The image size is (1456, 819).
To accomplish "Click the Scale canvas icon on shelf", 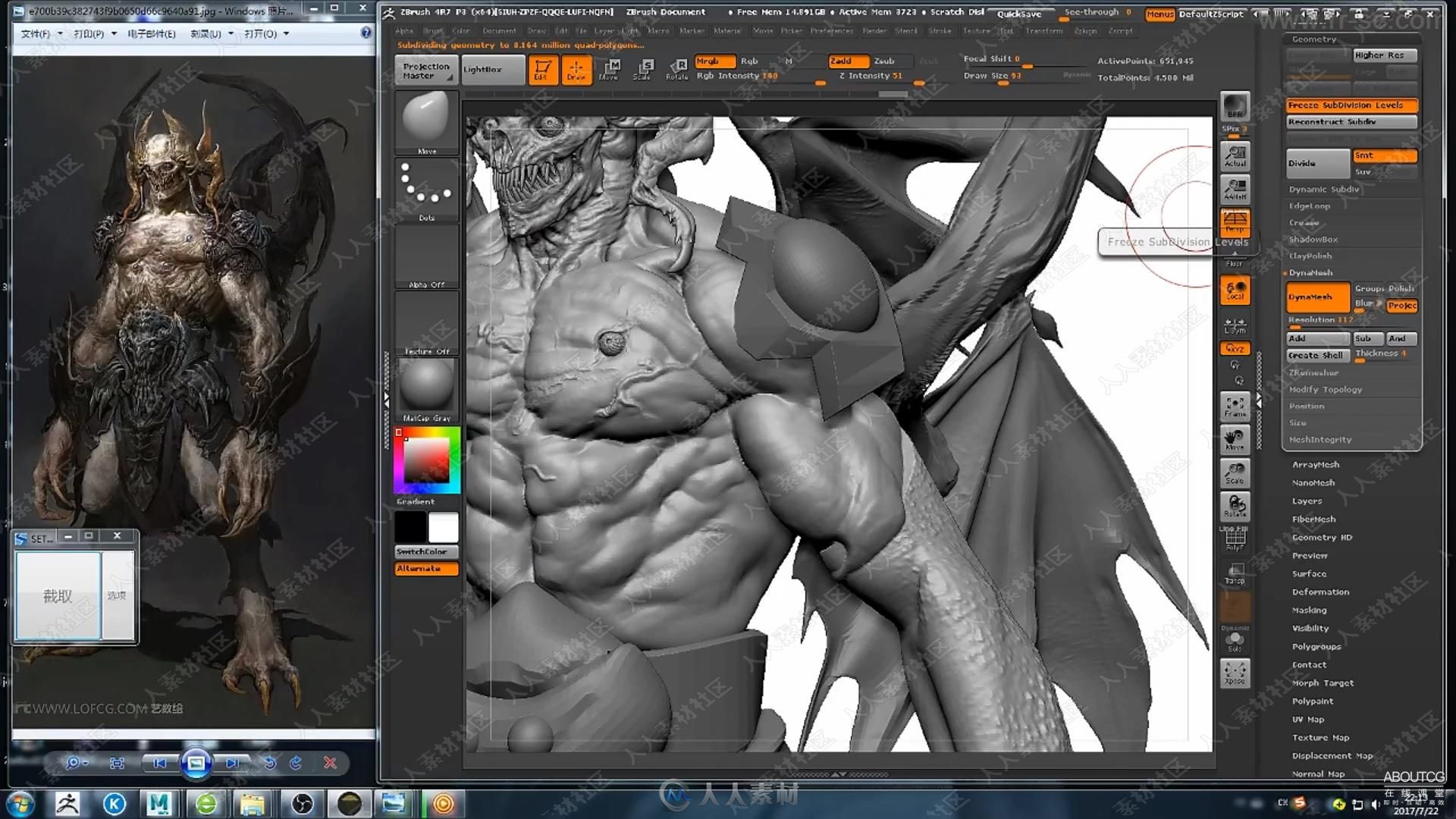I will [1235, 472].
